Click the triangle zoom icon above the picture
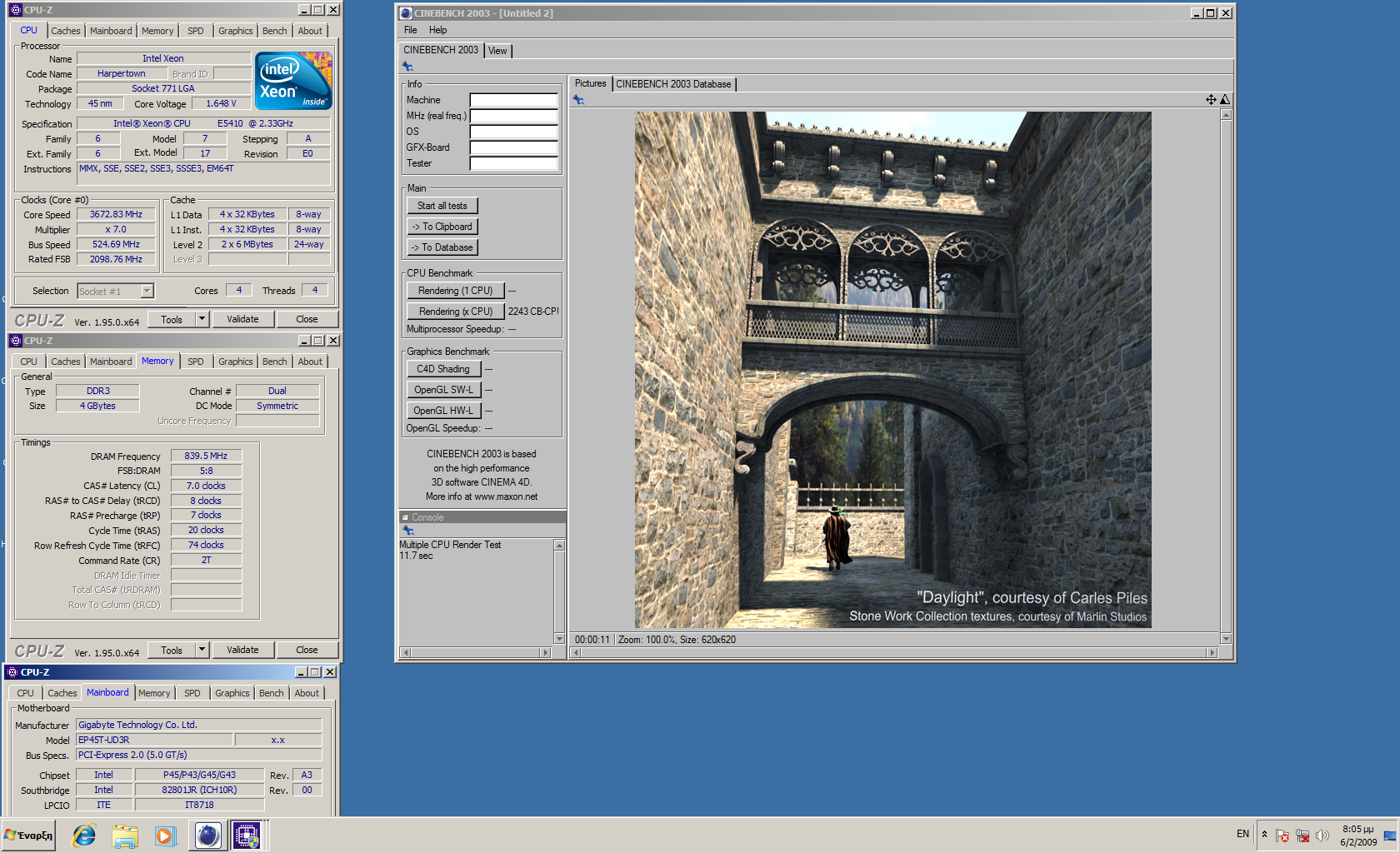Screen dimensions: 1400x853 pos(1225,100)
